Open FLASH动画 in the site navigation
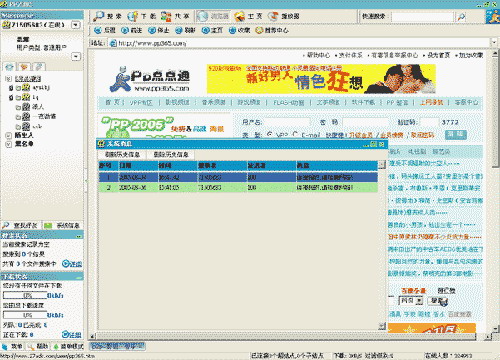 (x=289, y=102)
